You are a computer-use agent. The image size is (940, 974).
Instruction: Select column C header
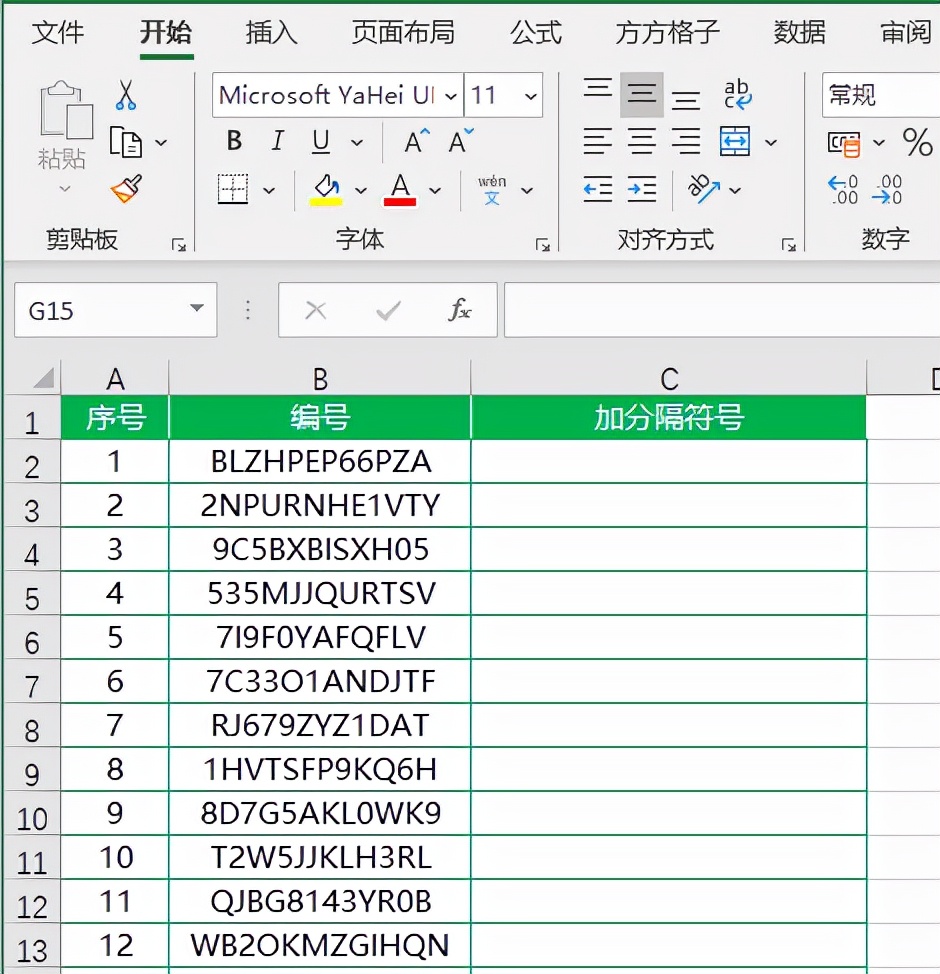669,378
